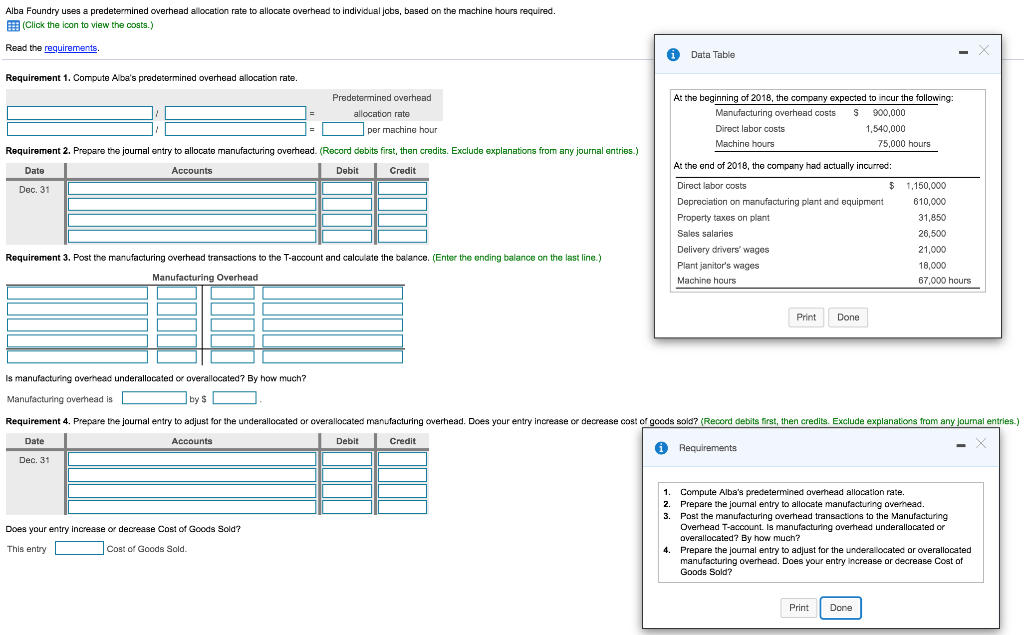
Task: Open the 'This entry' Cost of Goods Sold dropdown
Action: 79,548
